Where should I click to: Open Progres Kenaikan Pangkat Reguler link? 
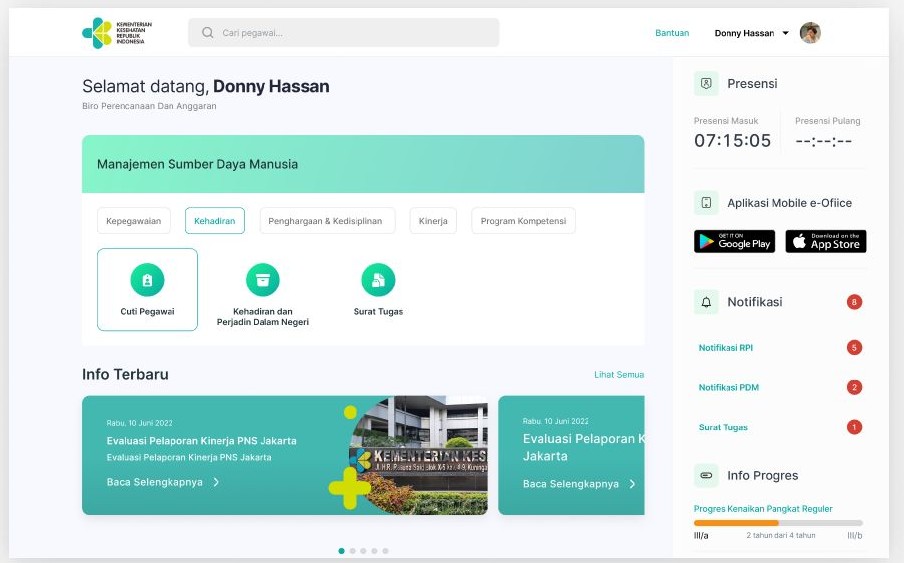pyautogui.click(x=763, y=509)
